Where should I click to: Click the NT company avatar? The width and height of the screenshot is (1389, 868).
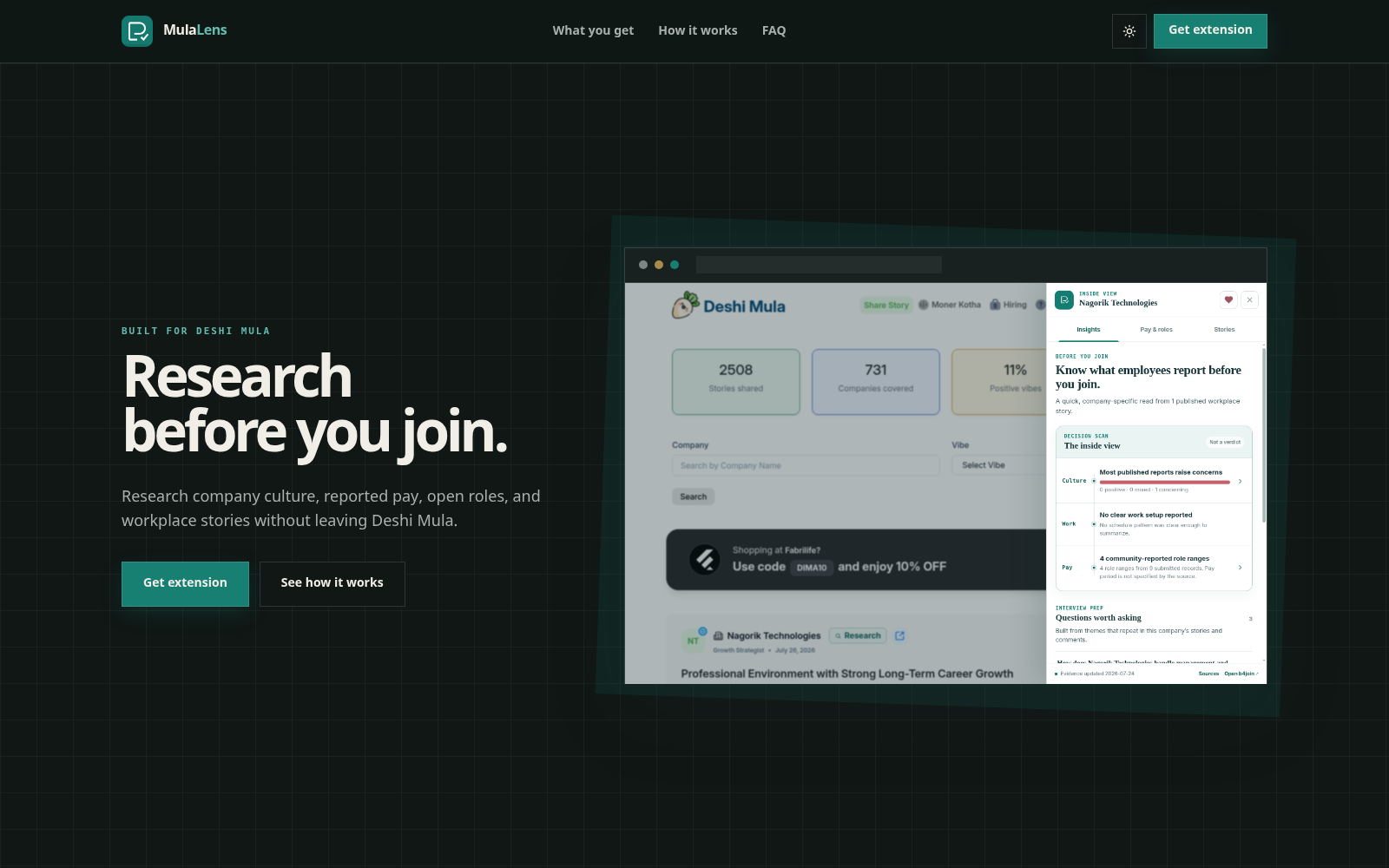click(693, 641)
